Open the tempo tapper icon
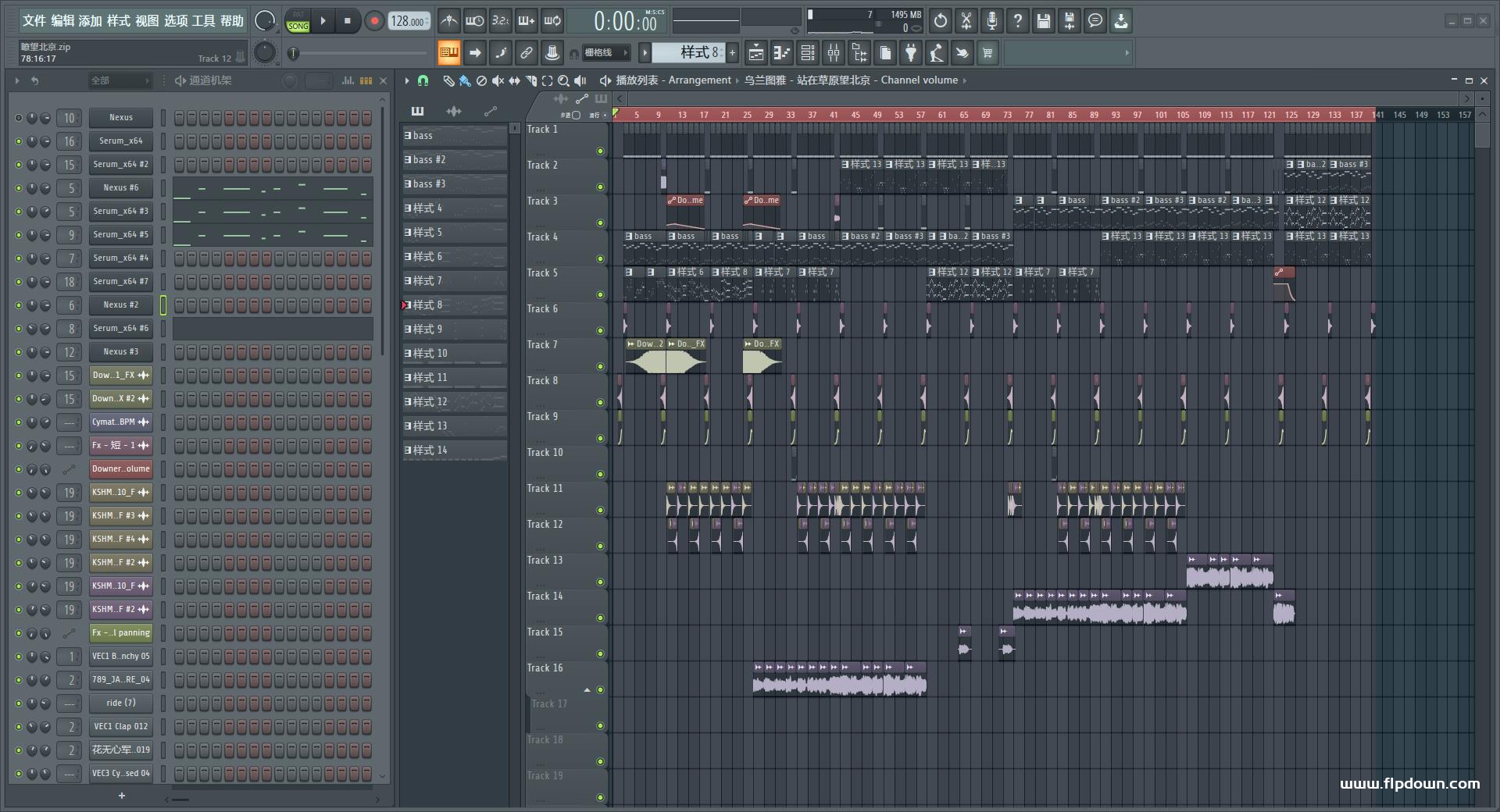 pos(937,53)
